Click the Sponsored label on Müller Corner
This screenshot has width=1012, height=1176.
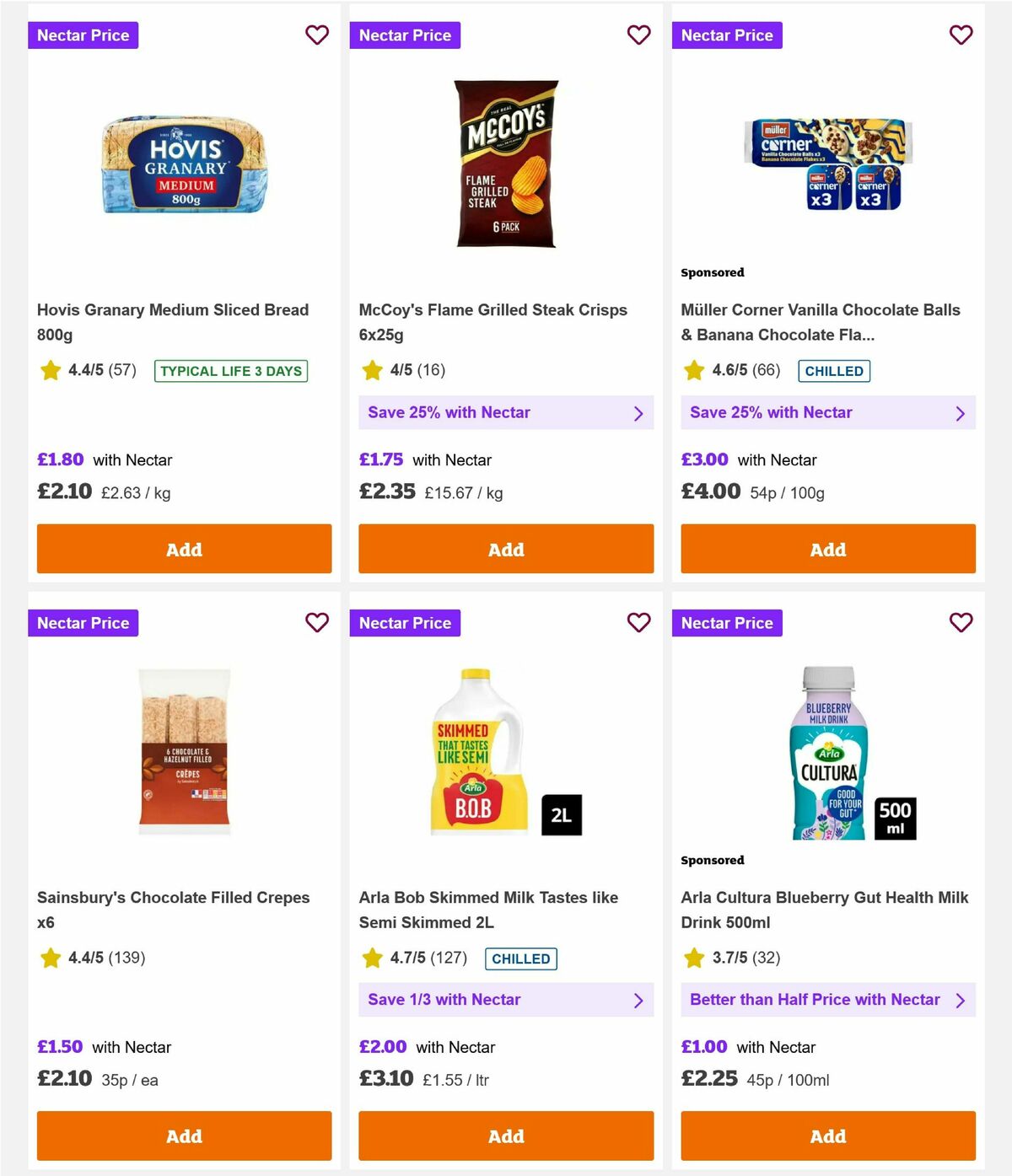713,272
